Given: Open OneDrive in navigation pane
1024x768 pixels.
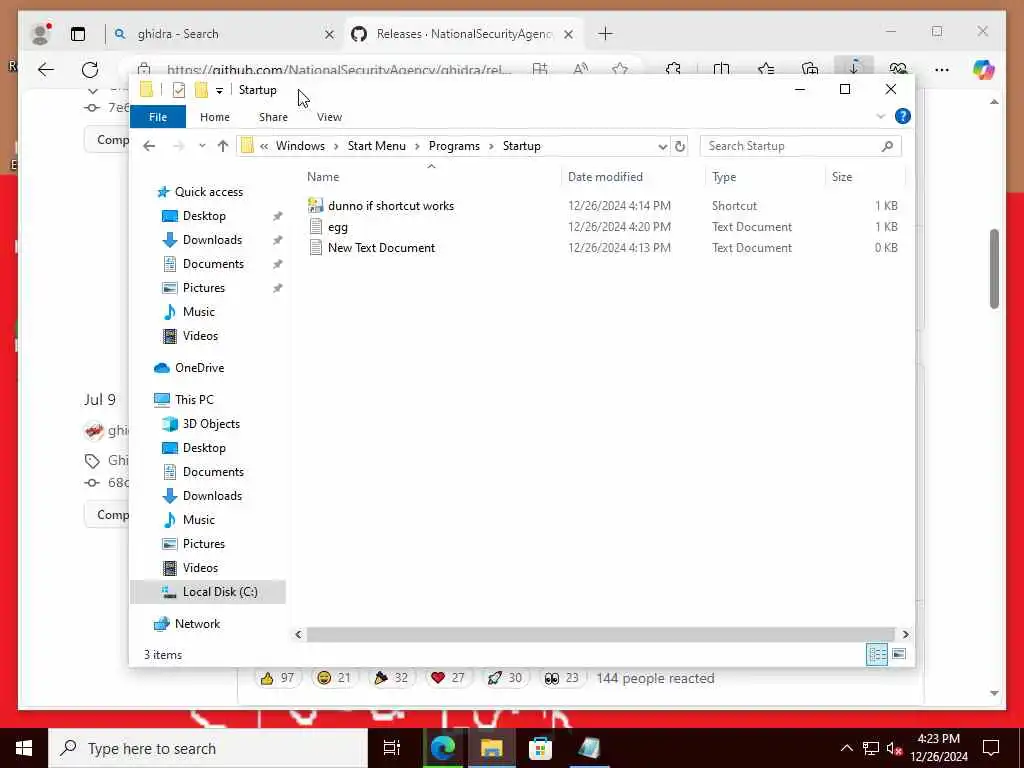Looking at the screenshot, I should click(199, 368).
